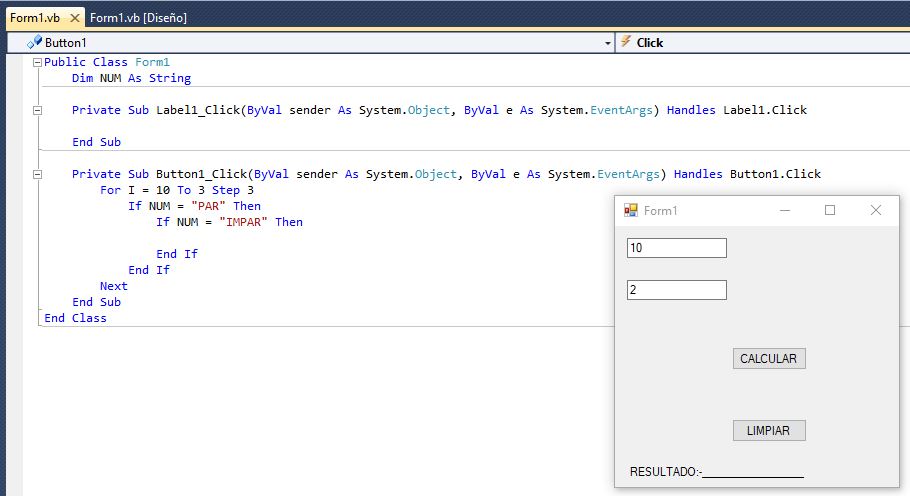Switch to the Form1.vb [Diseño] tab
This screenshot has width=910, height=496.
click(x=138, y=17)
